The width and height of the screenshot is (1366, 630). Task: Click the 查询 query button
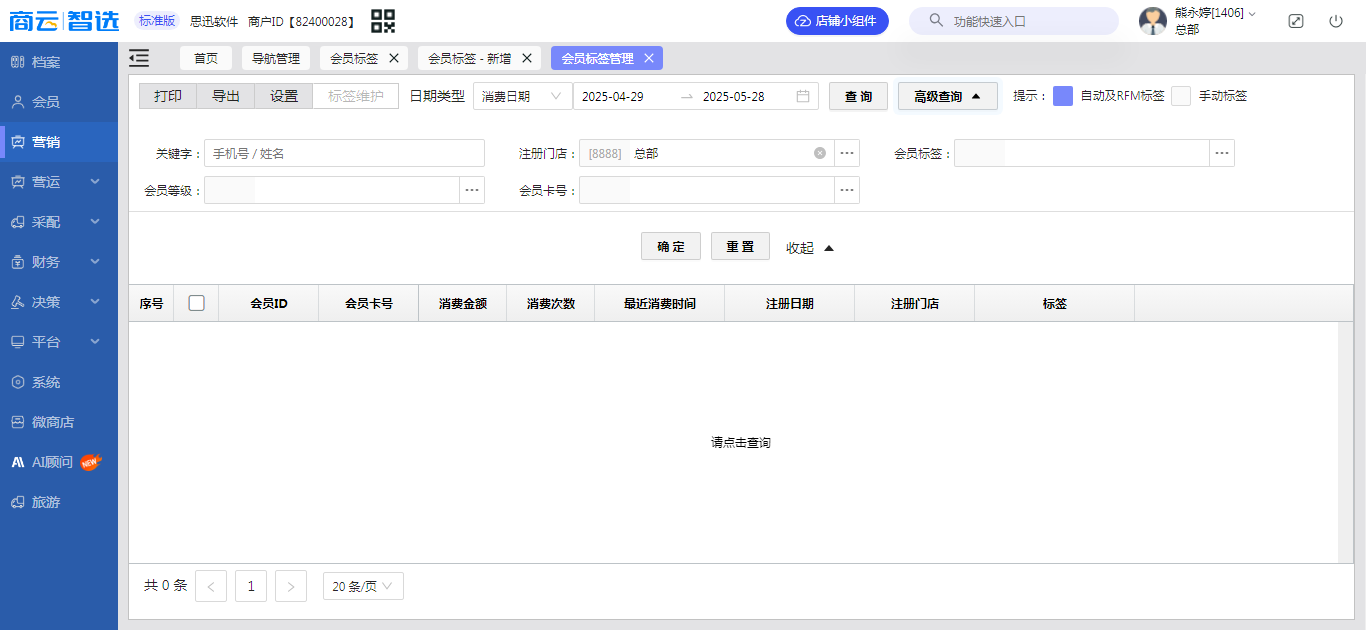coord(858,96)
